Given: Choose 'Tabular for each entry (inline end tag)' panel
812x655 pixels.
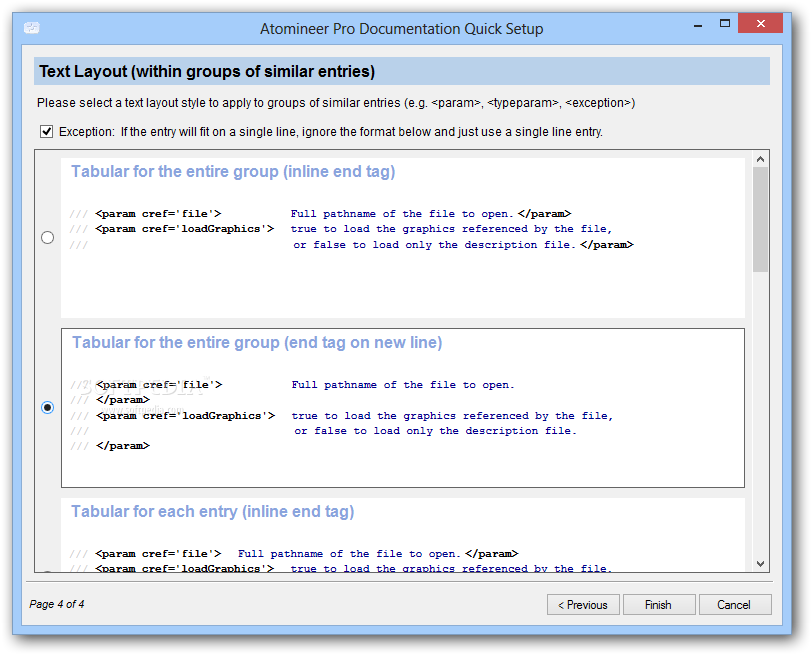Looking at the screenshot, I should pyautogui.click(x=402, y=535).
